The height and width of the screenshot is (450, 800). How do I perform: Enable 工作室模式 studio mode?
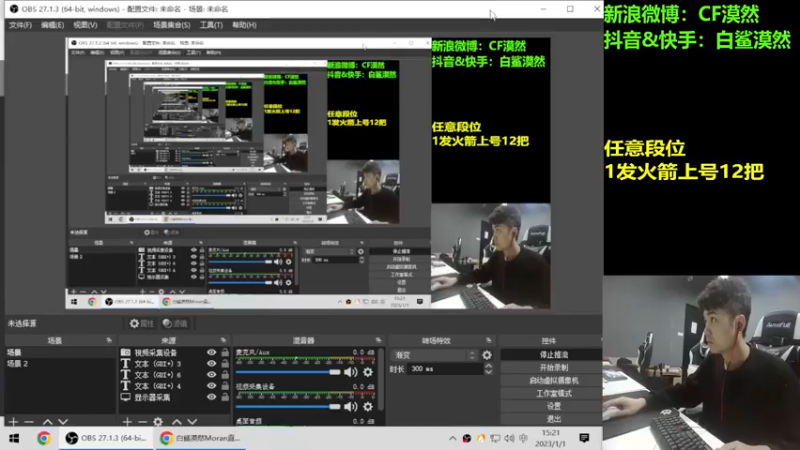[553, 393]
